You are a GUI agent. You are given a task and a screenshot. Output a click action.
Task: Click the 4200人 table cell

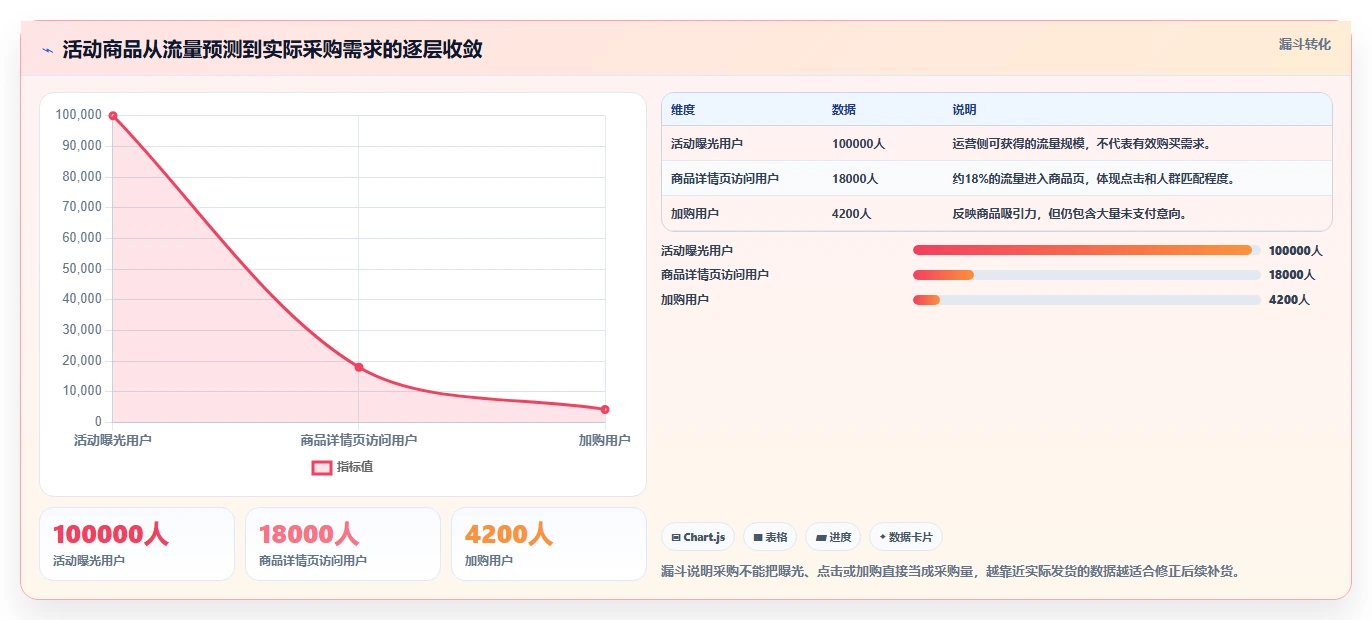(x=852, y=214)
